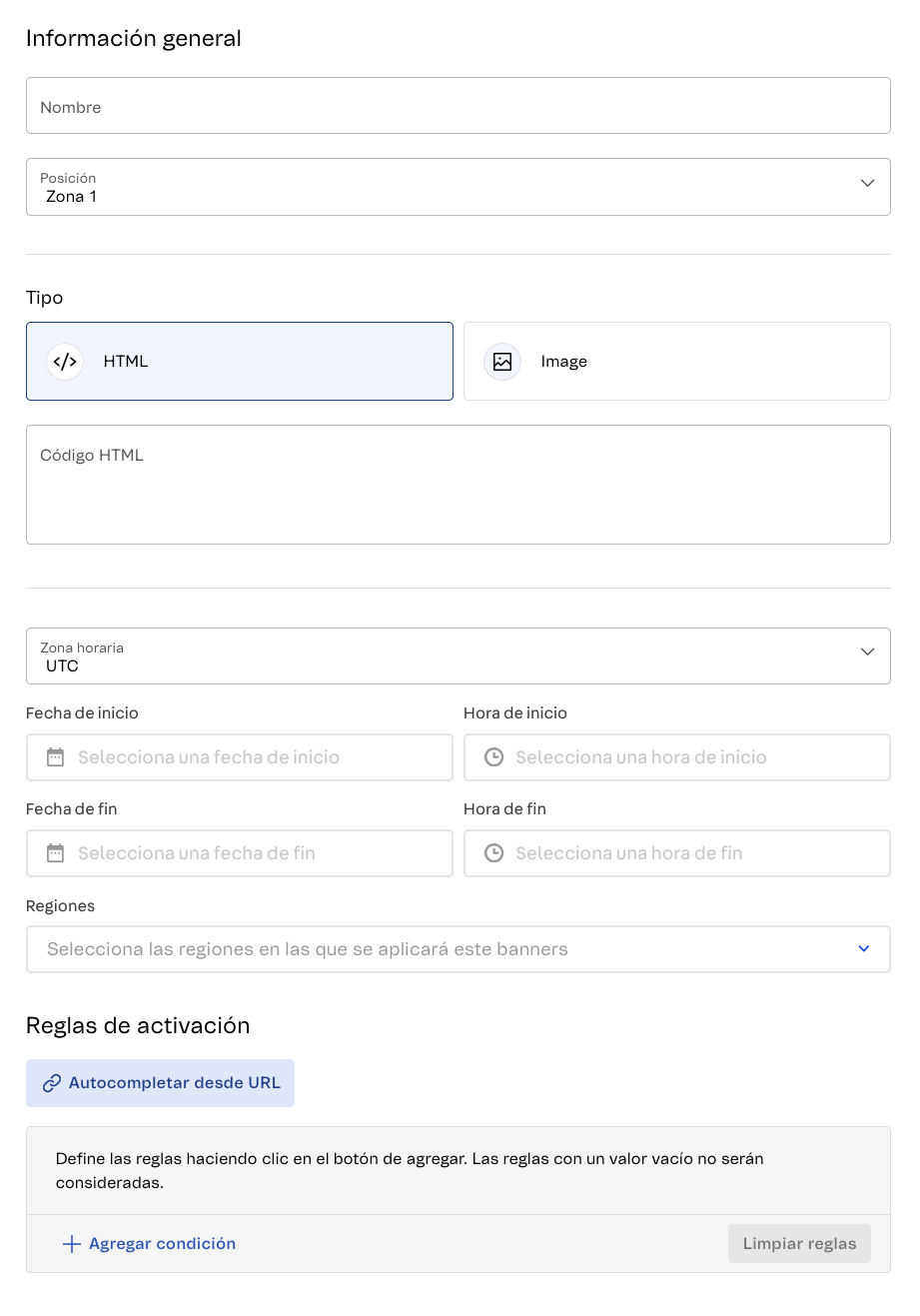Image resolution: width=920 pixels, height=1316 pixels.
Task: Expand the Posición dropdown showing Zona 1
Action: click(x=867, y=185)
